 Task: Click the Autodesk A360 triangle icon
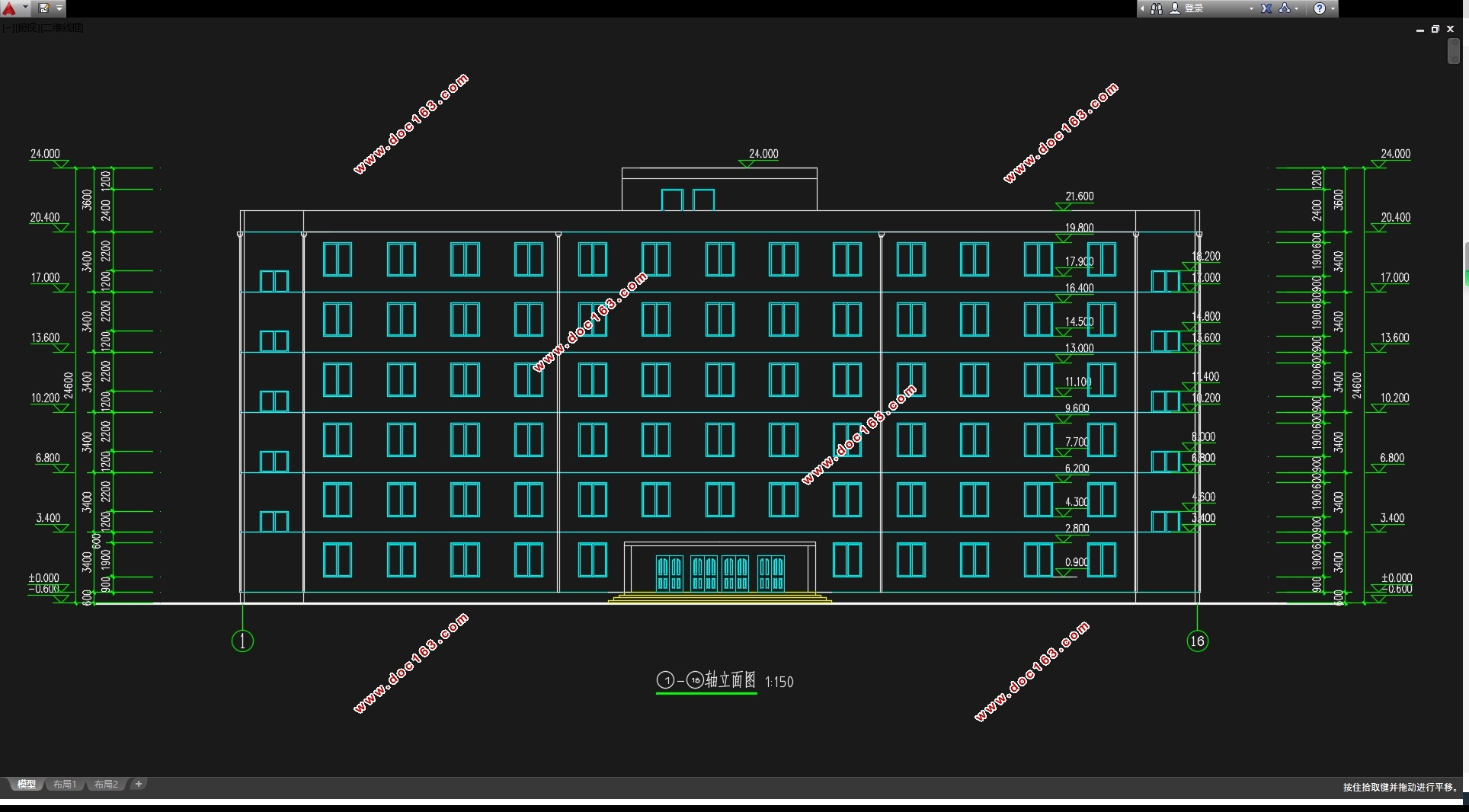[x=1285, y=8]
